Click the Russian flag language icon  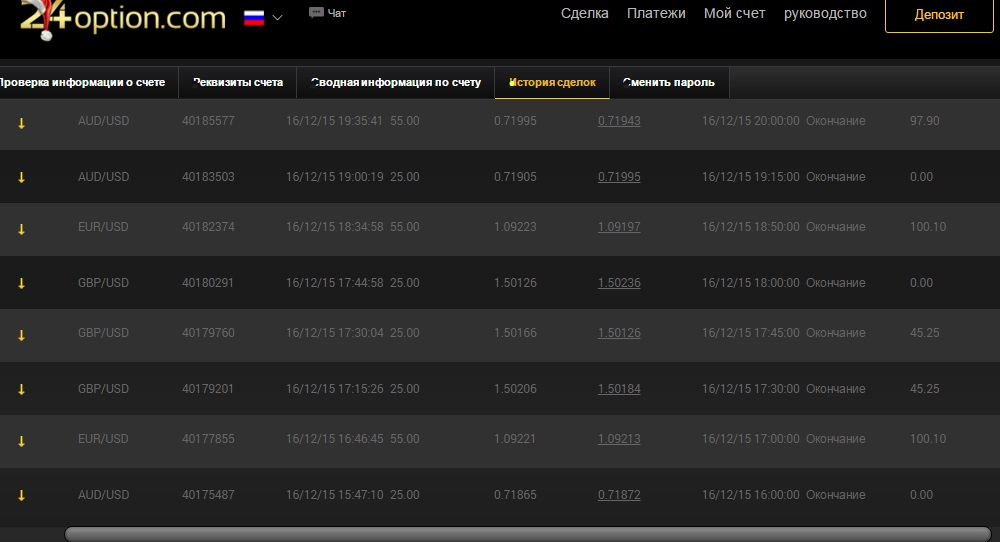tap(254, 17)
